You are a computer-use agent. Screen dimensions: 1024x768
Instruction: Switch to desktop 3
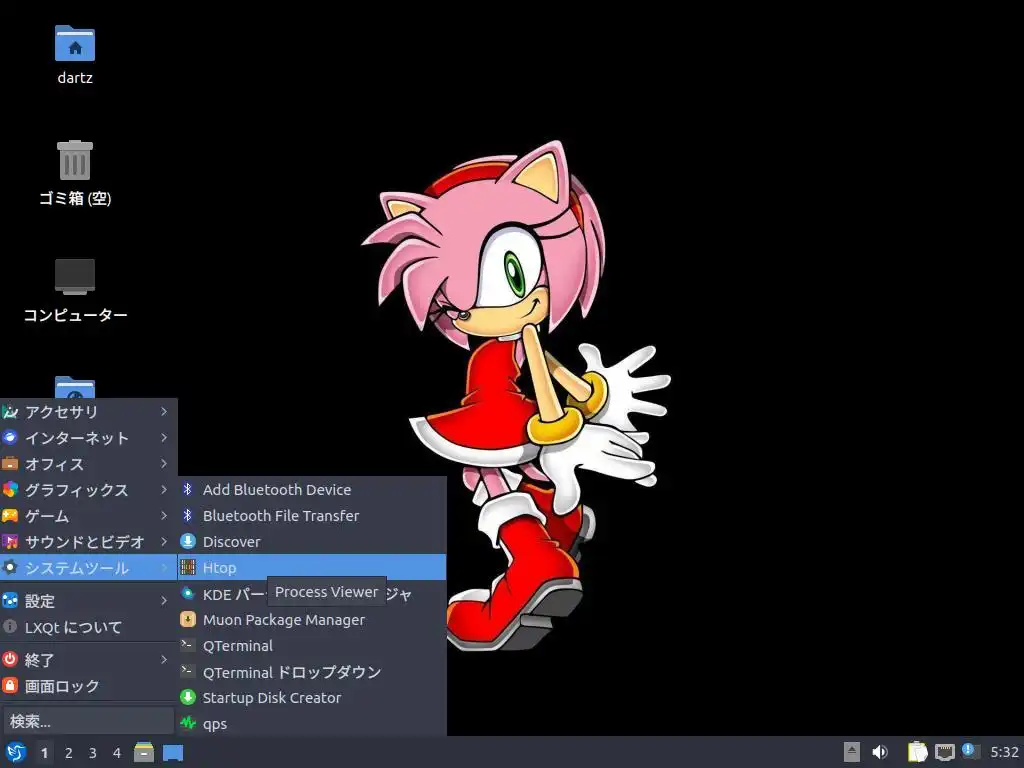[x=93, y=753]
